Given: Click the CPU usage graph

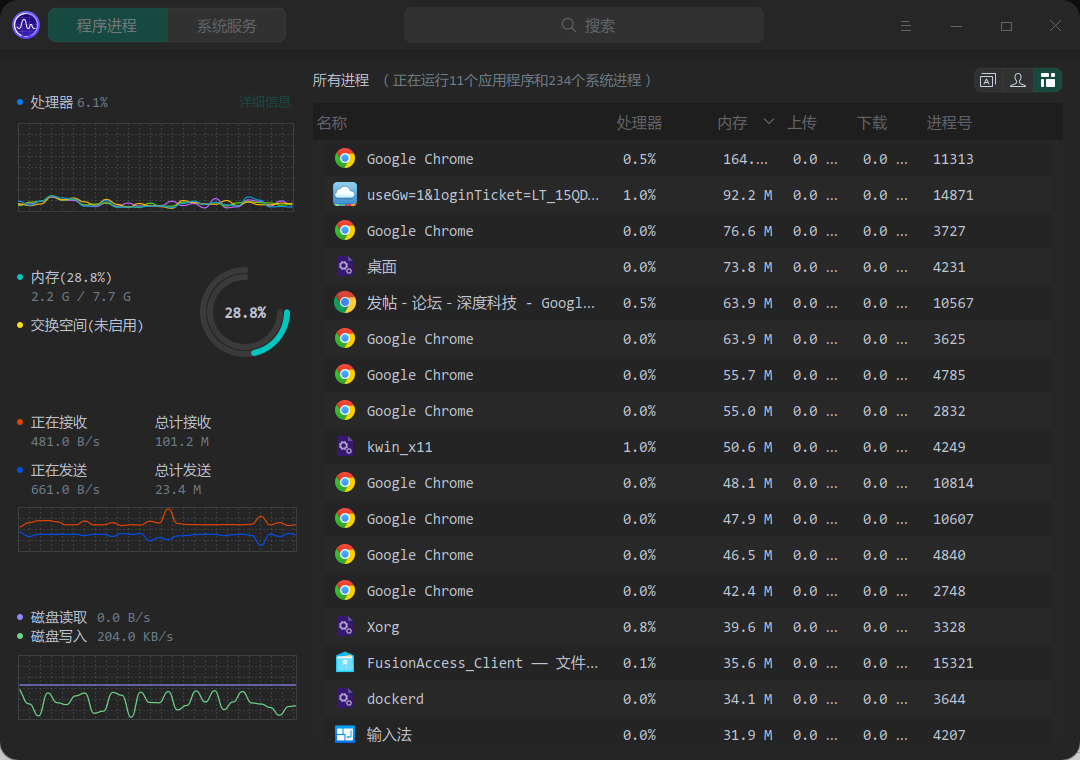Looking at the screenshot, I should coord(156,167).
